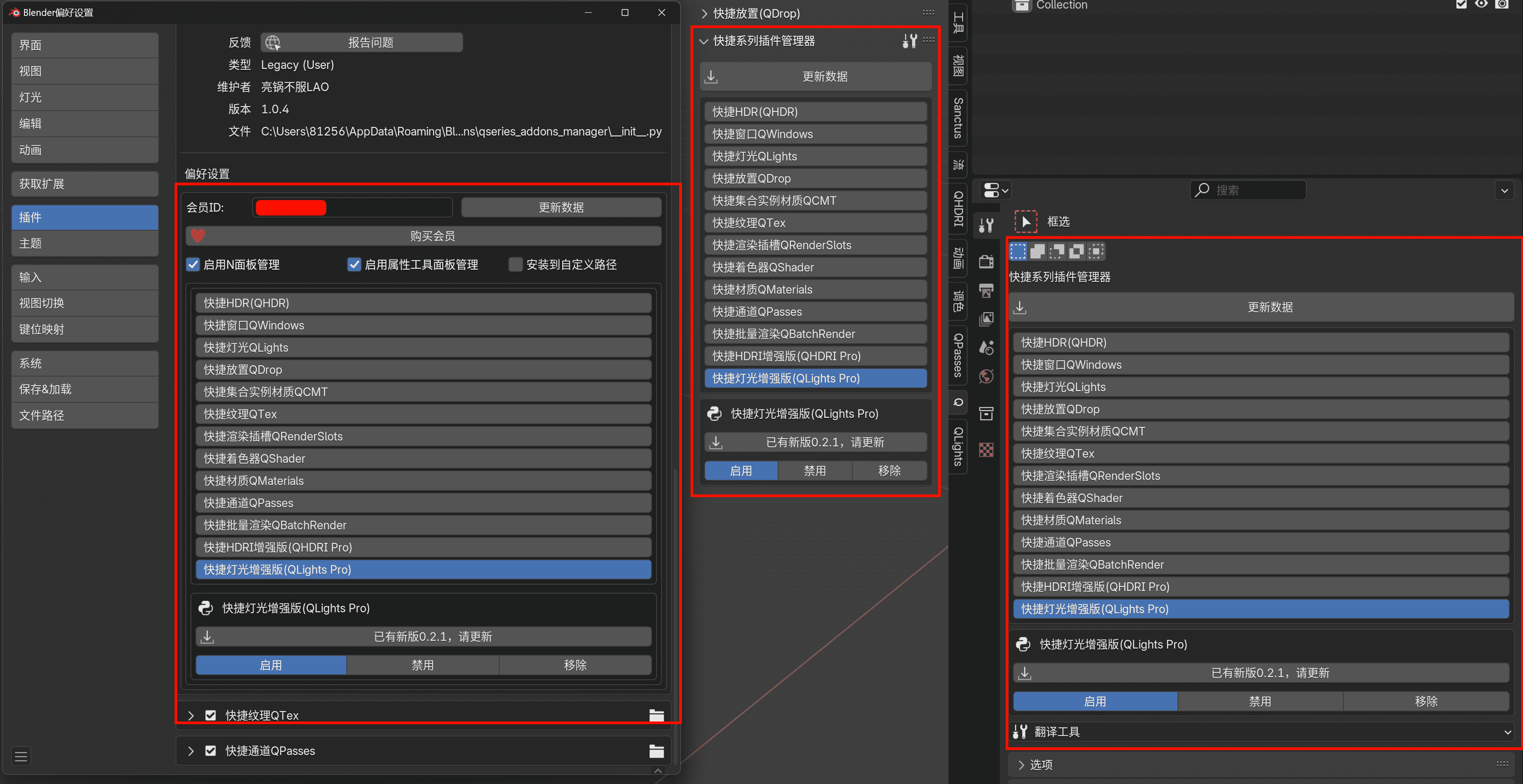The width and height of the screenshot is (1523, 784).
Task: Select 移除 in the N-panel QLights Pro options
Action: [889, 470]
